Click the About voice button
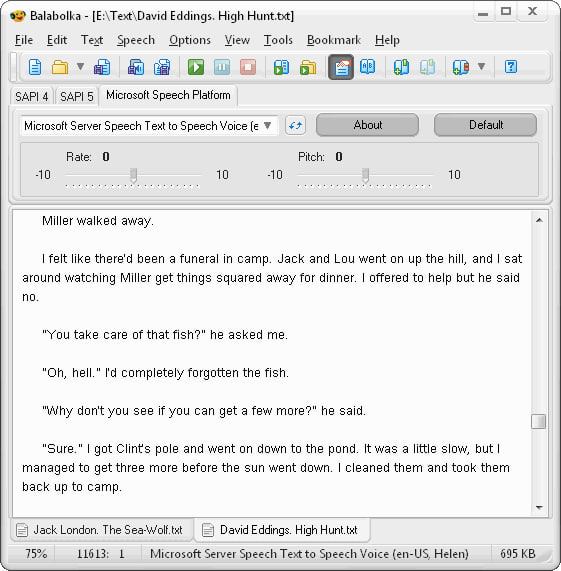The height and width of the screenshot is (571, 561). 368,125
